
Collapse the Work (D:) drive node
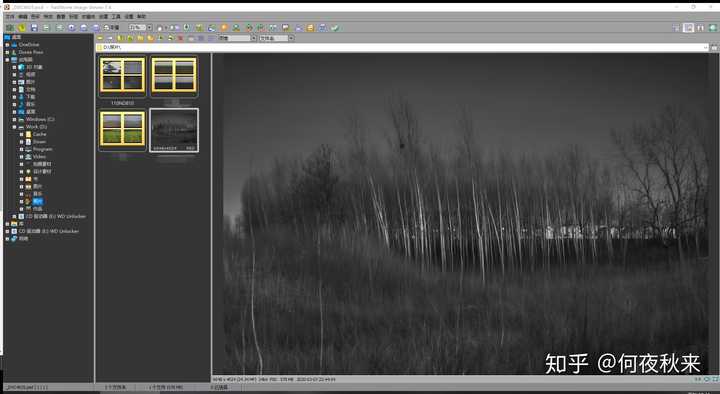(x=14, y=127)
